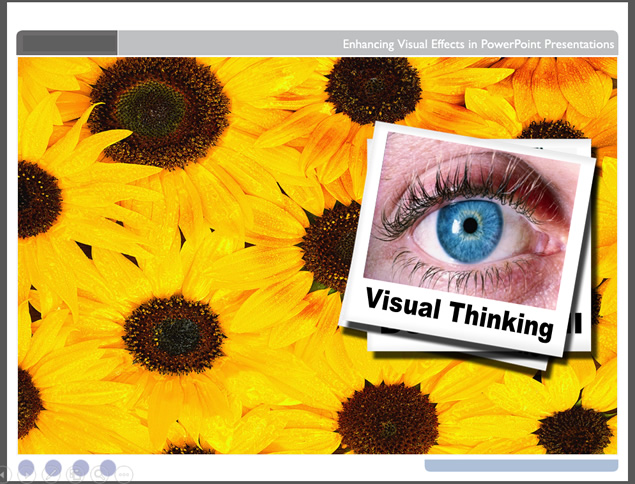This screenshot has height=484, width=635.
Task: Go to previous slide with left arrow control
Action: click(x=5, y=474)
